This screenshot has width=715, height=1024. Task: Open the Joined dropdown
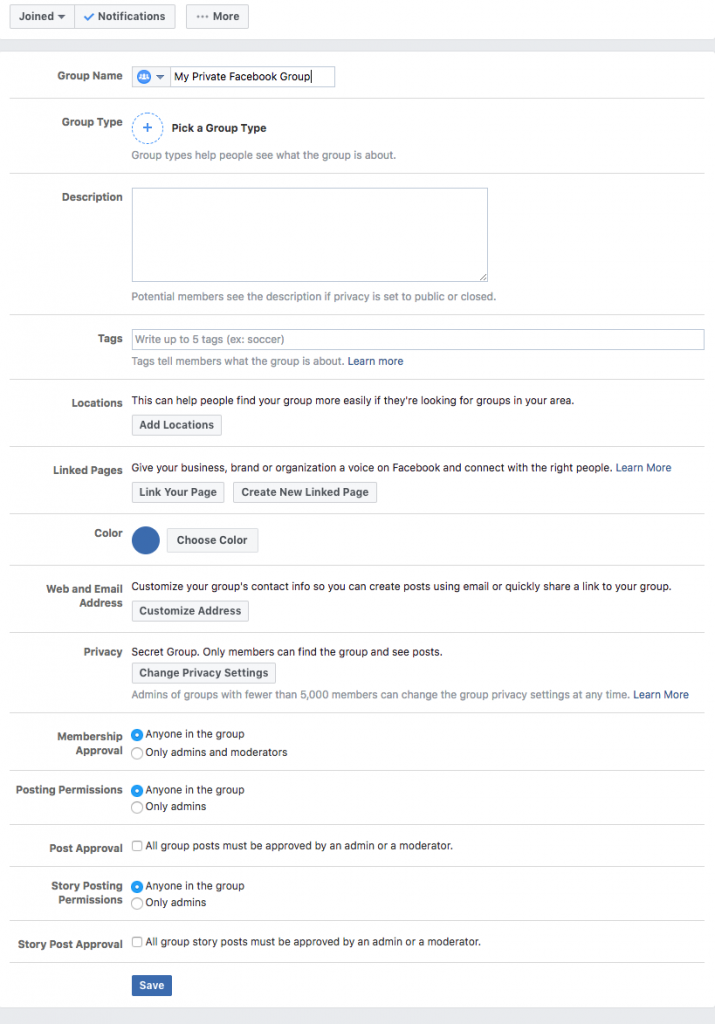[41, 16]
